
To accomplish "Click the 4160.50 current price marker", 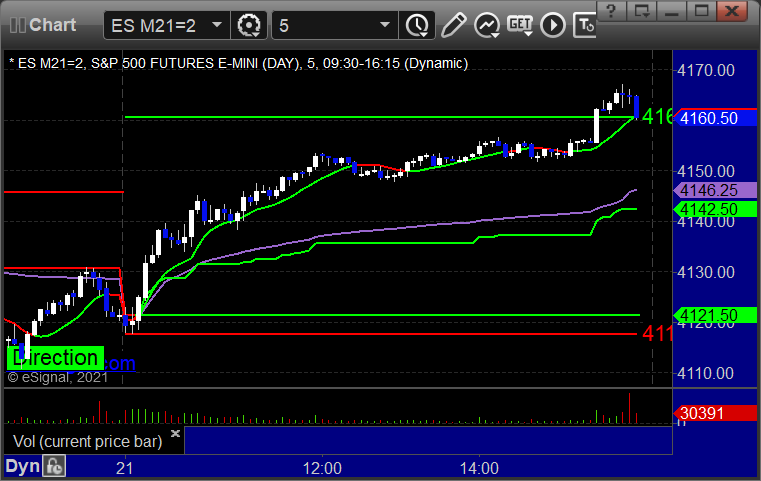I will pyautogui.click(x=715, y=118).
